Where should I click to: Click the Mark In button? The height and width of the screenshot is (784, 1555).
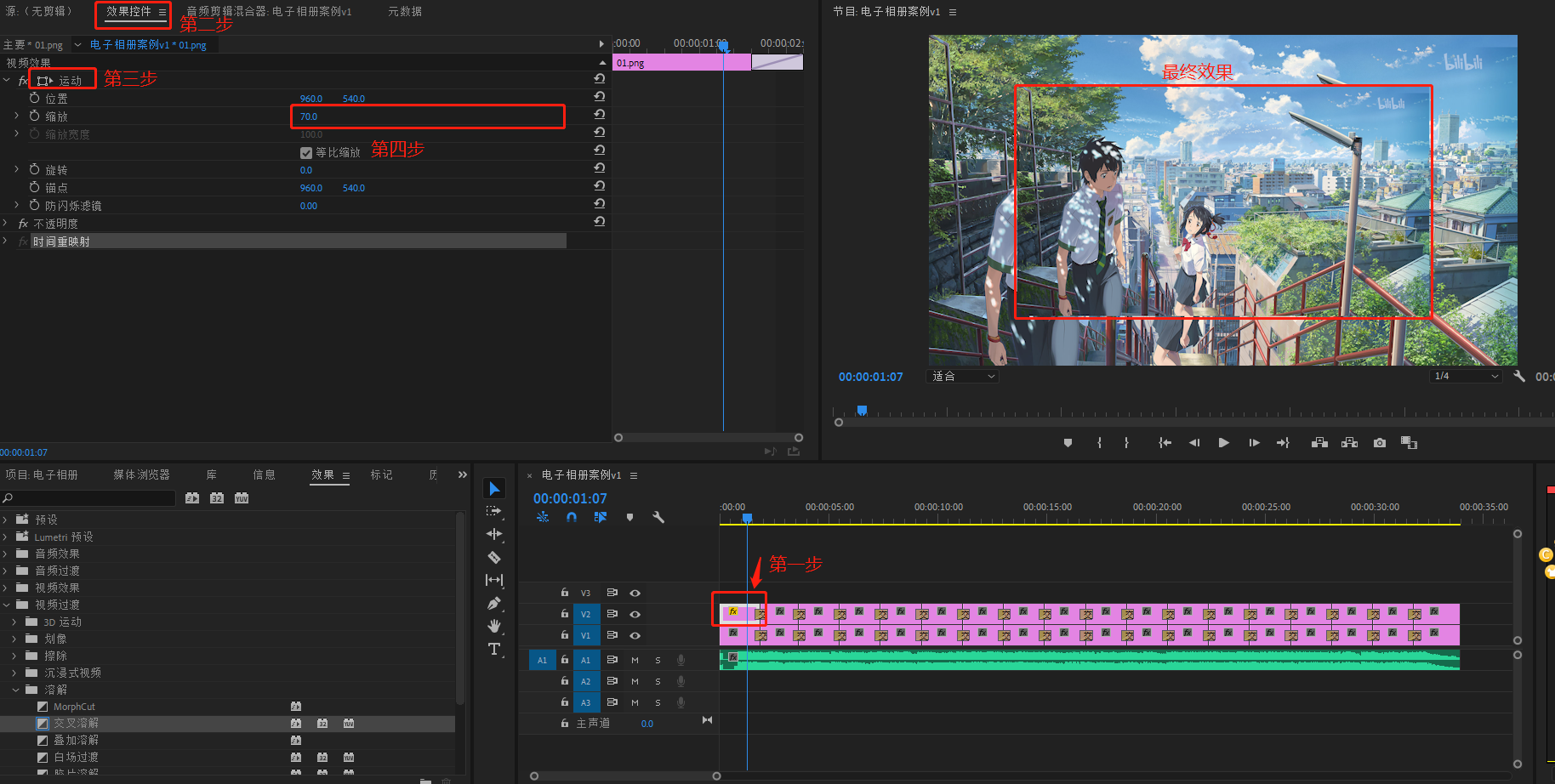[x=1099, y=443]
